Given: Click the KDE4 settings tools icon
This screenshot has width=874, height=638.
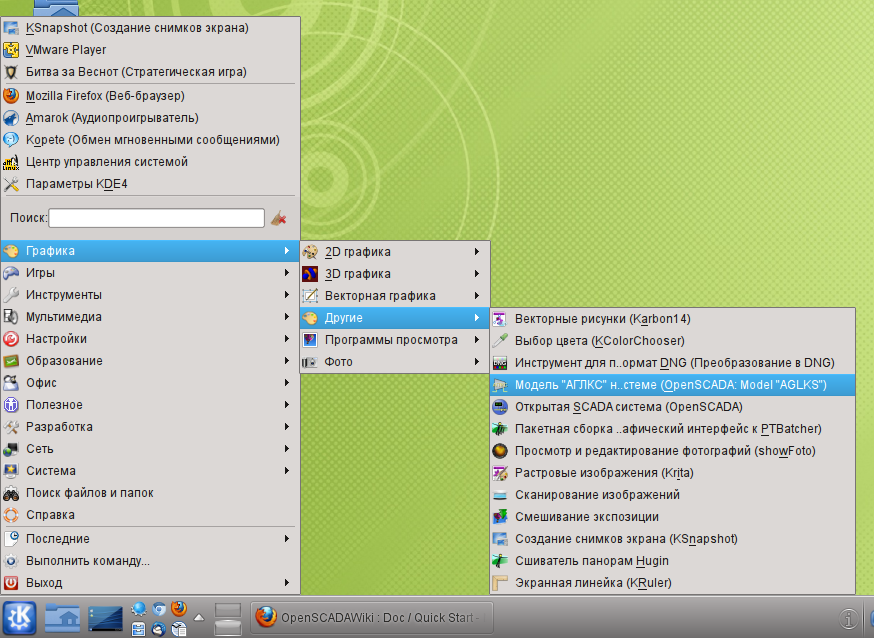Looking at the screenshot, I should click(11, 184).
